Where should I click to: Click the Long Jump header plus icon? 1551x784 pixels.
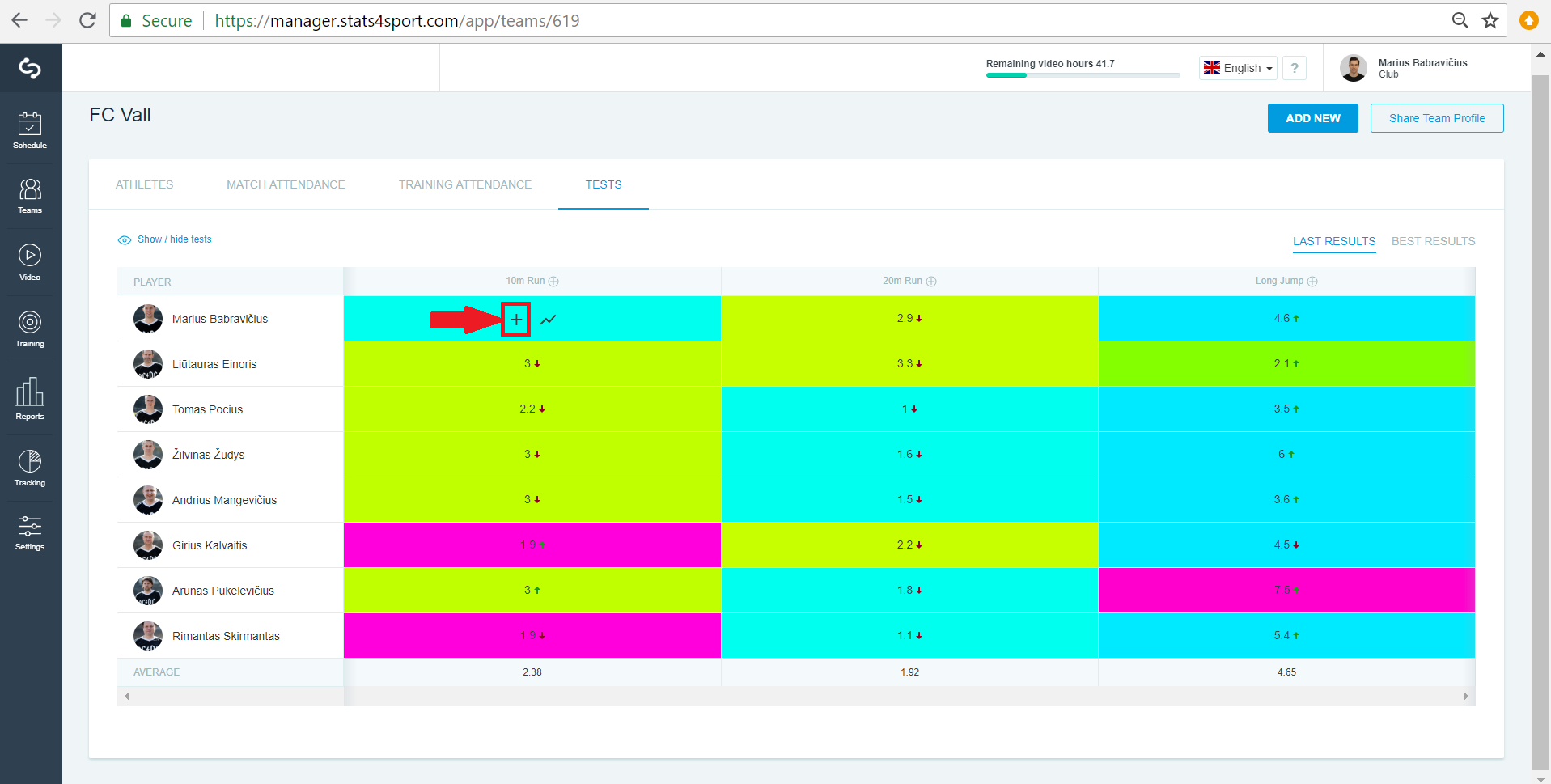point(1312,282)
